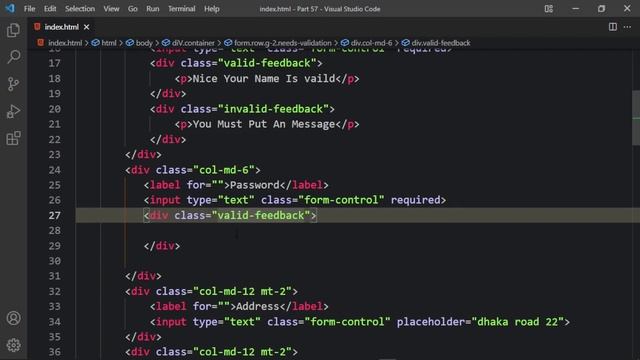Click the Password label text on line 25
The height and width of the screenshot is (360, 640).
pos(255,185)
